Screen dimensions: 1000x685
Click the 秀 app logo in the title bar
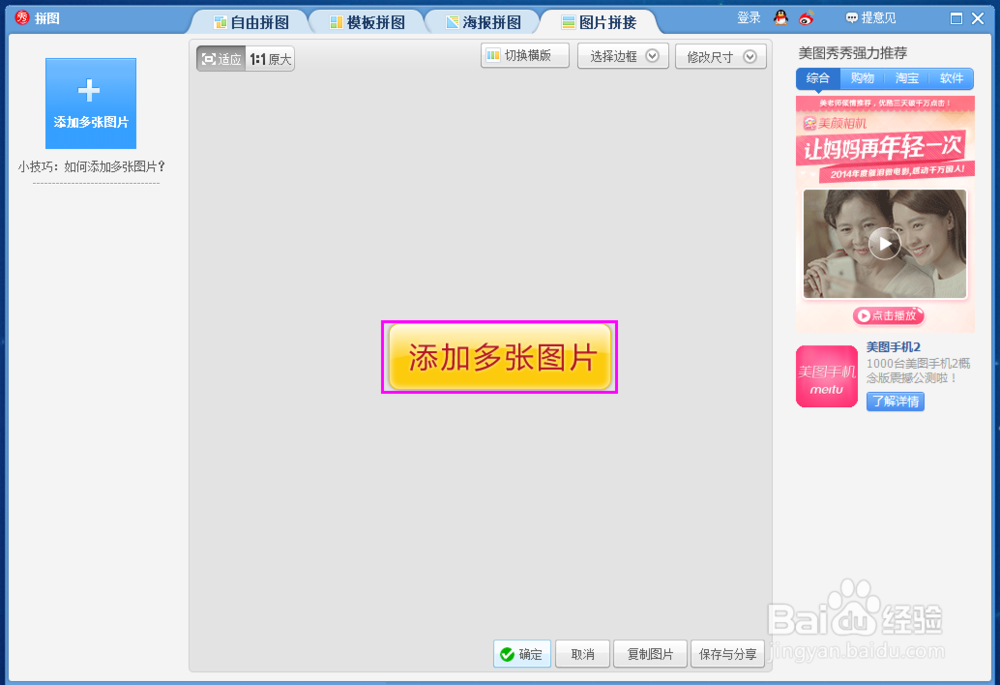click(20, 17)
